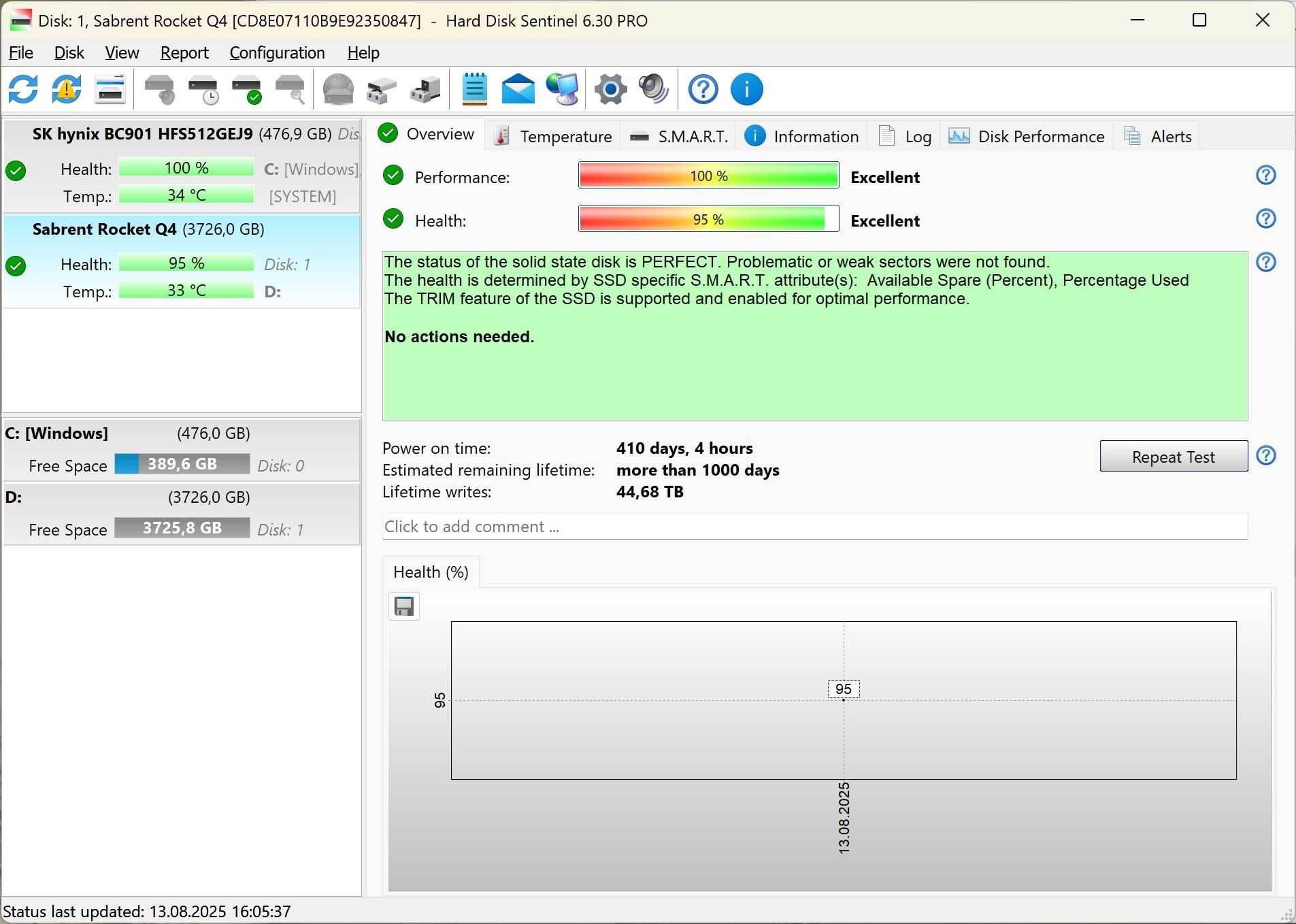
Task: Click the 95 data point label in chart
Action: (844, 689)
